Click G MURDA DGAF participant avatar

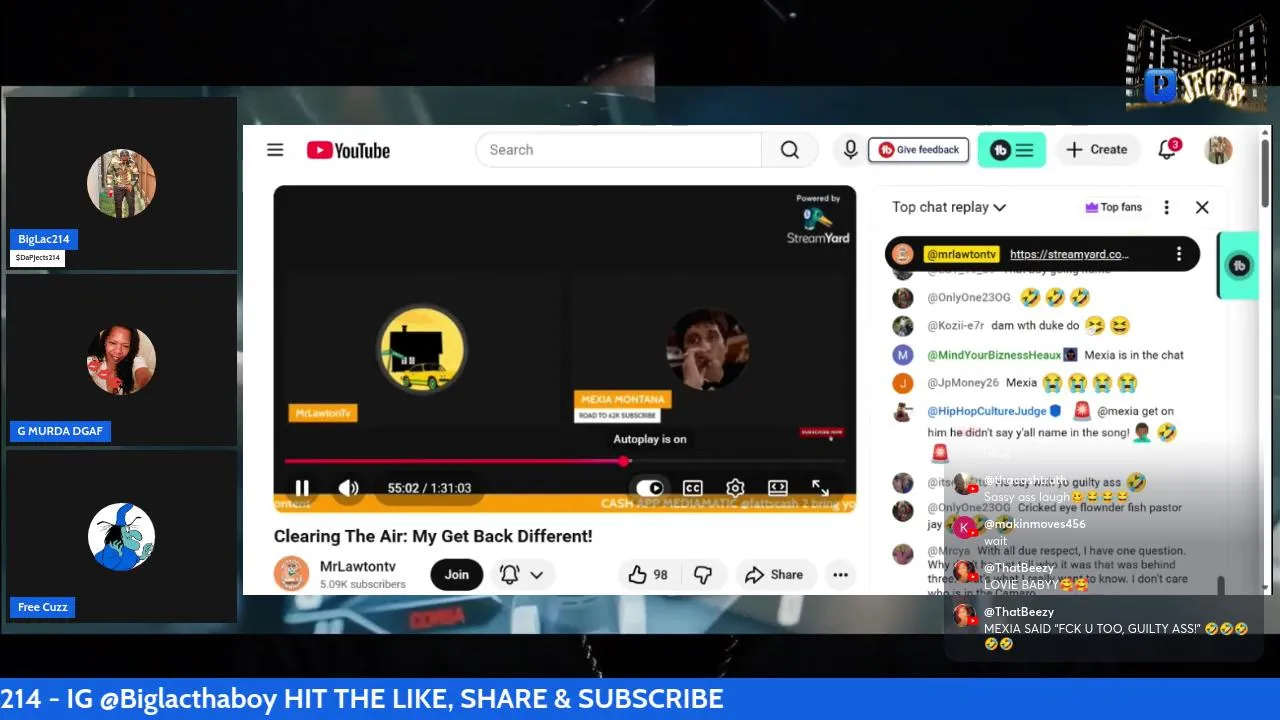(x=121, y=360)
